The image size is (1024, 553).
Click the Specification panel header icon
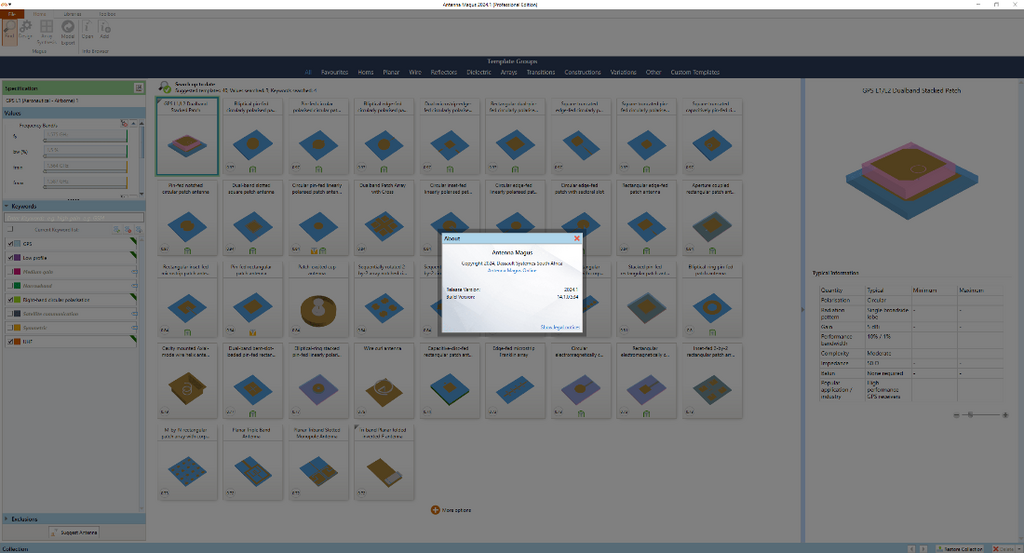[138, 87]
